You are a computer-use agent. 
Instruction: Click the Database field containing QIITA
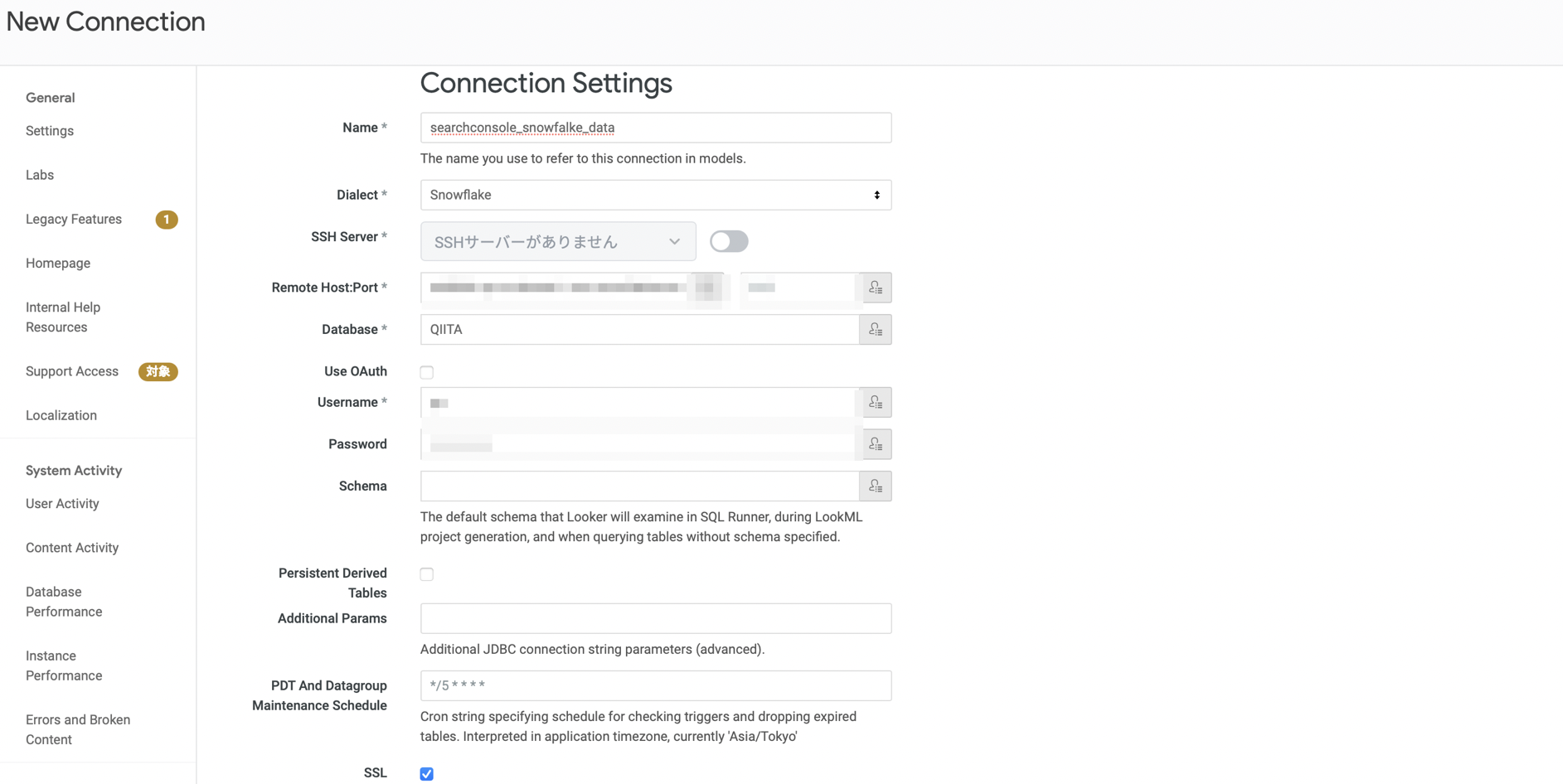[x=640, y=330]
